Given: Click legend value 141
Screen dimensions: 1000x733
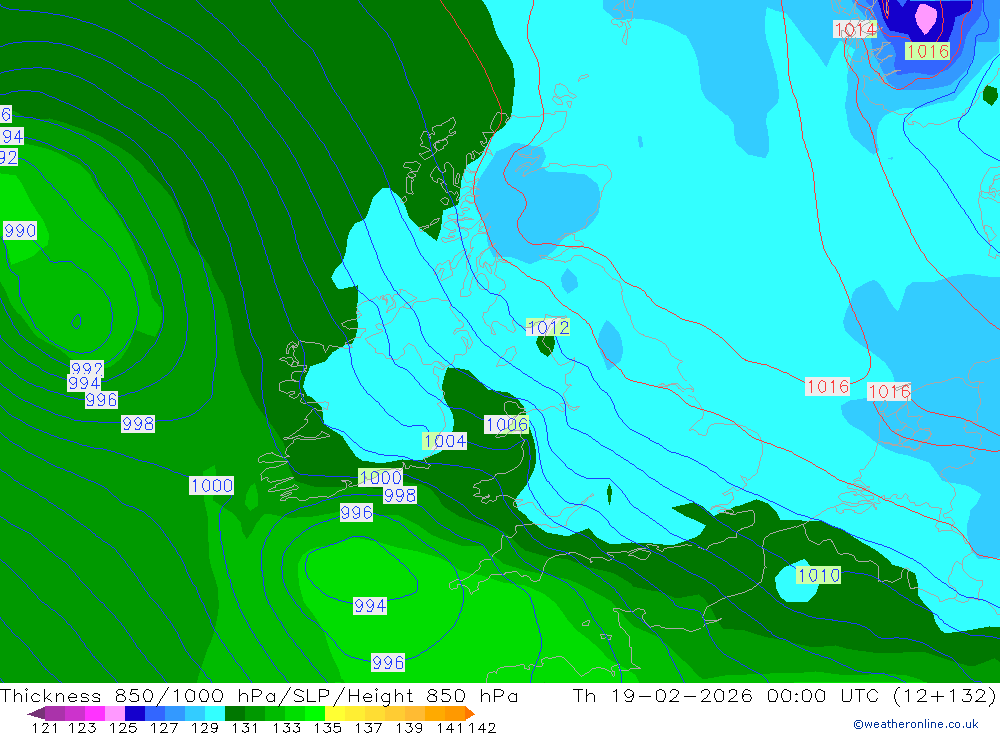Looking at the screenshot, I should coord(450,728).
